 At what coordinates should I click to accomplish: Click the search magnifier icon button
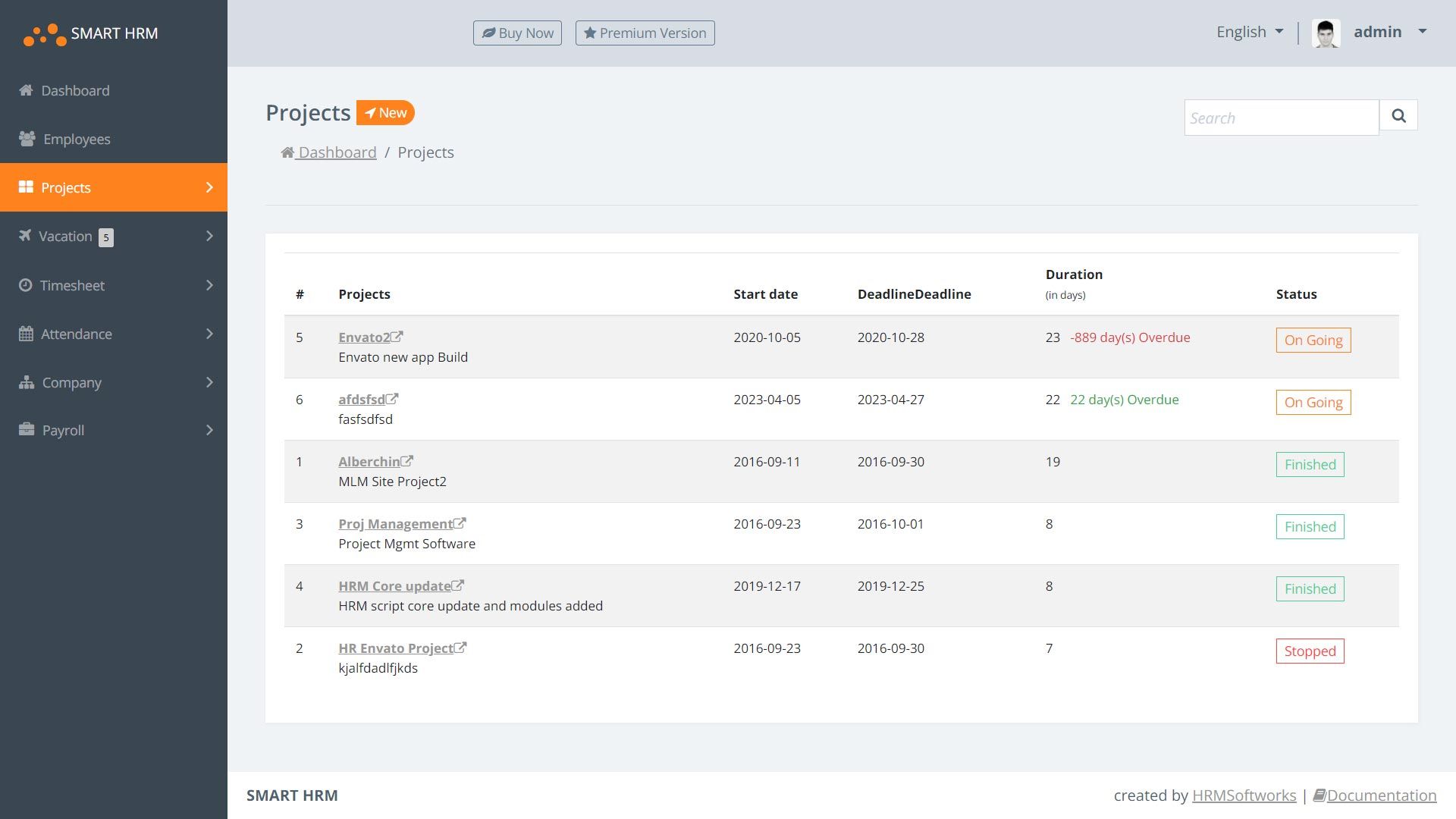(1398, 115)
